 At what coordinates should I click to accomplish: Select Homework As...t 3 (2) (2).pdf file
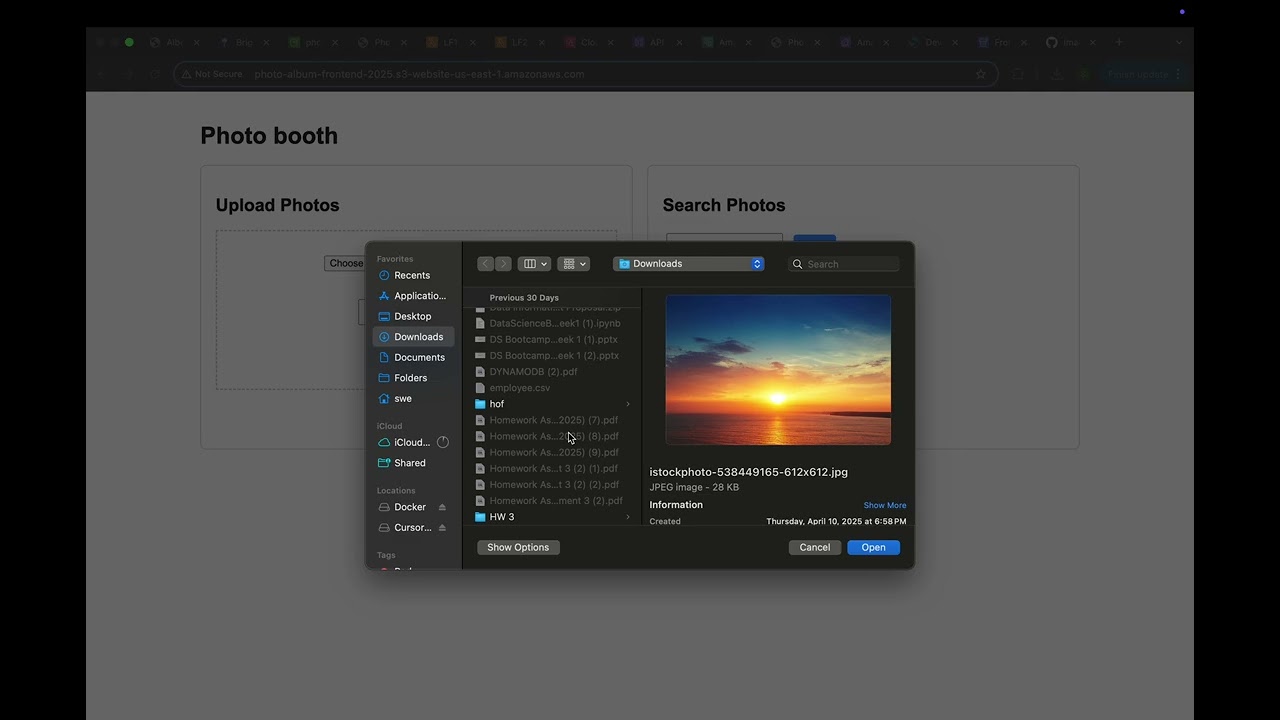[552, 484]
